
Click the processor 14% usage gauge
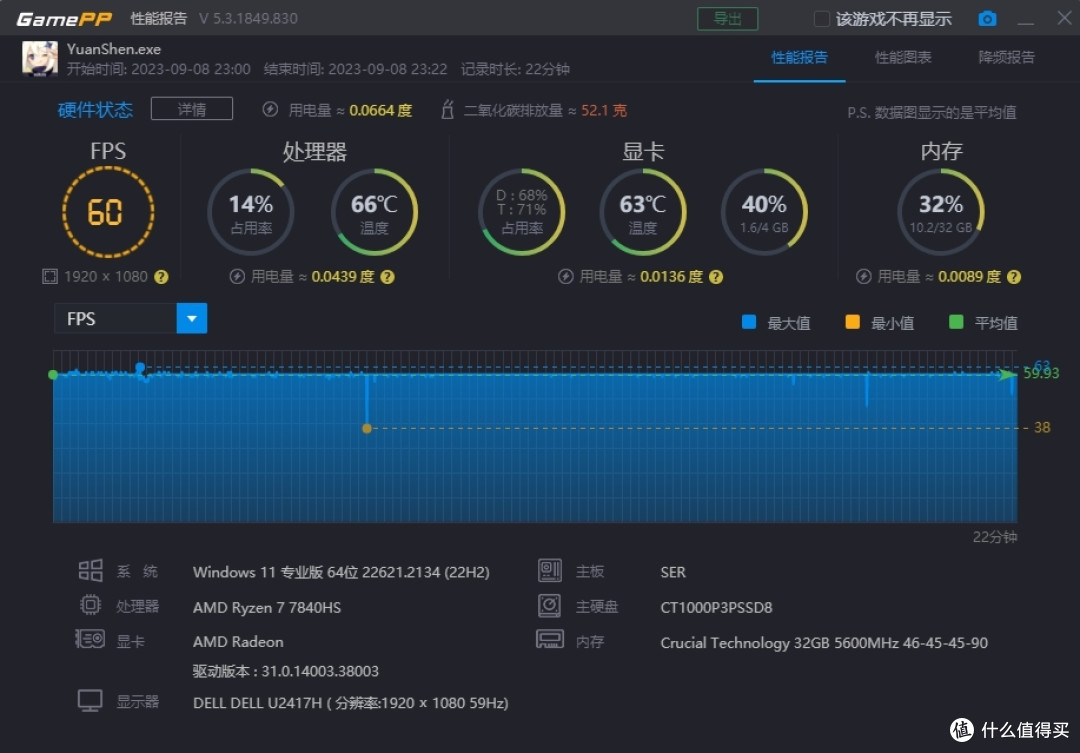tap(251, 212)
